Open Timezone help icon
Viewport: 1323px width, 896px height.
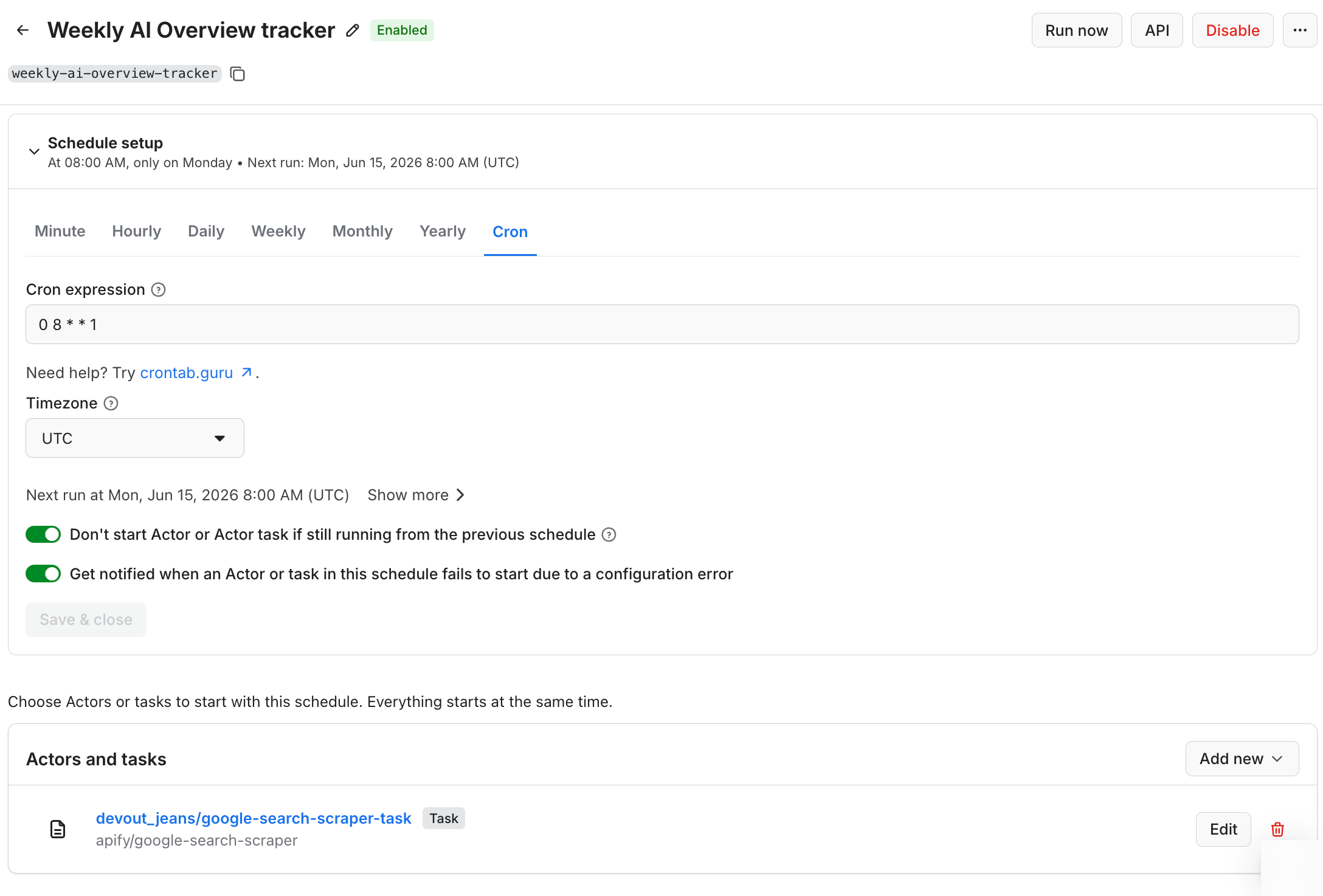click(111, 404)
